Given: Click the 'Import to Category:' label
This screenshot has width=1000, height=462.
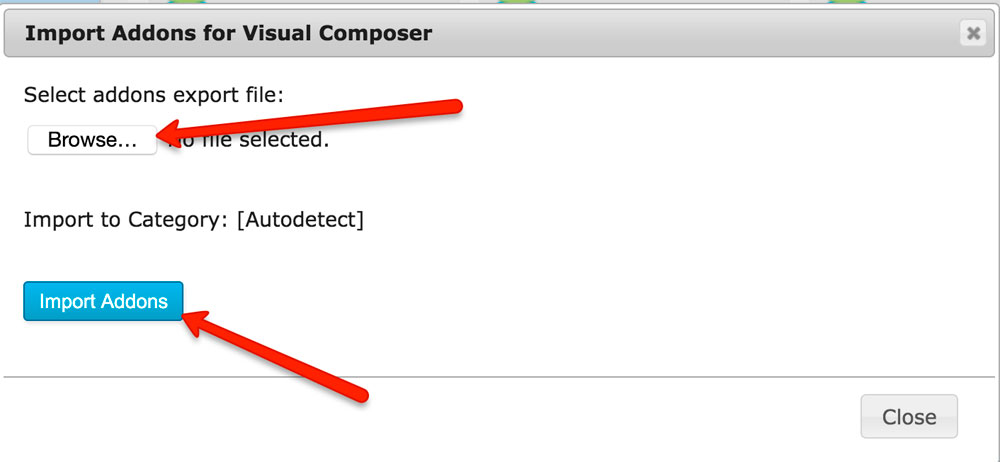Looking at the screenshot, I should [126, 220].
